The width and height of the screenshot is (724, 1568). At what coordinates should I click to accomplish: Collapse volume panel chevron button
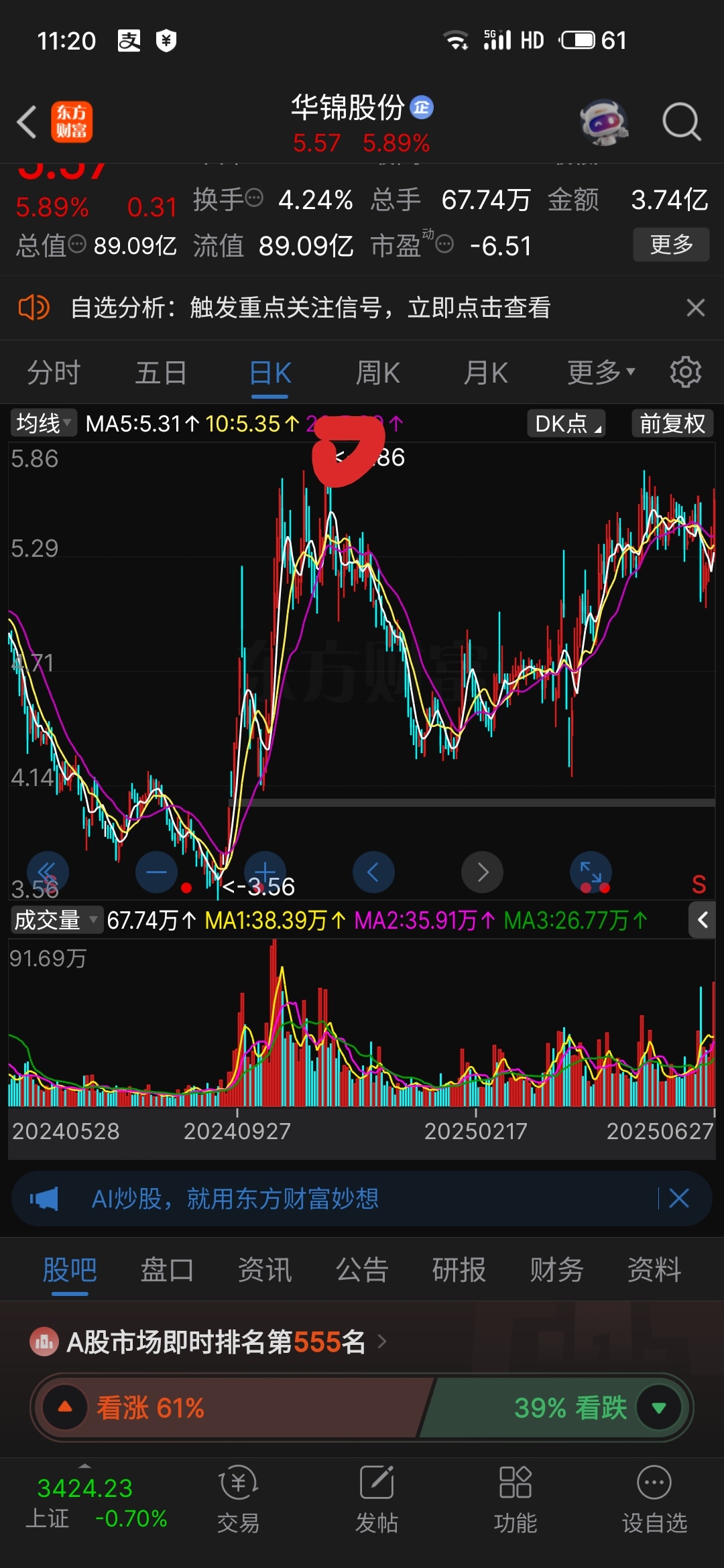click(x=702, y=920)
